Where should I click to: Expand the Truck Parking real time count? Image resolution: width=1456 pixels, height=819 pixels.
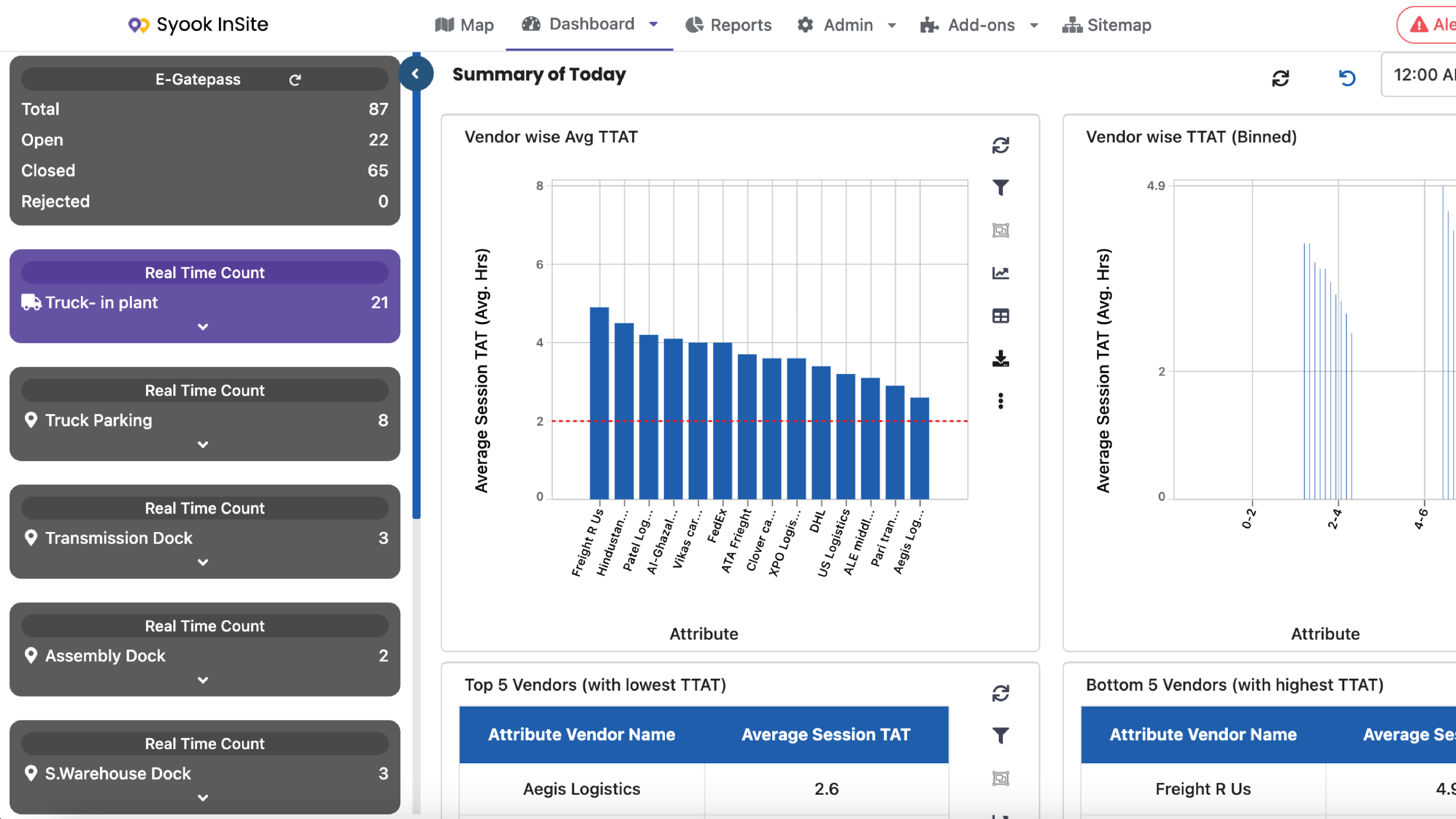pyautogui.click(x=205, y=445)
